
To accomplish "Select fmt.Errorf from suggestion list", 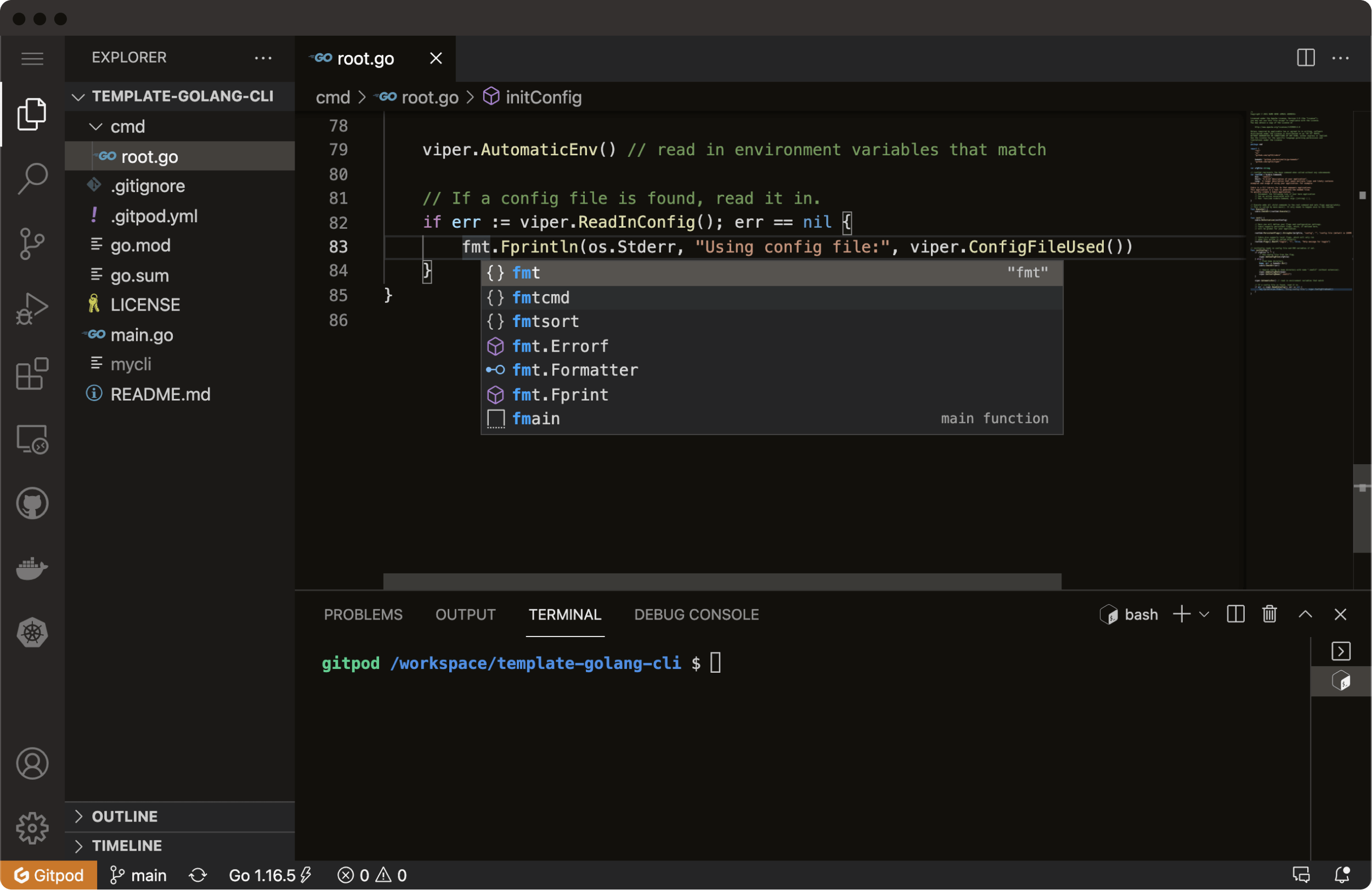I will 560,346.
